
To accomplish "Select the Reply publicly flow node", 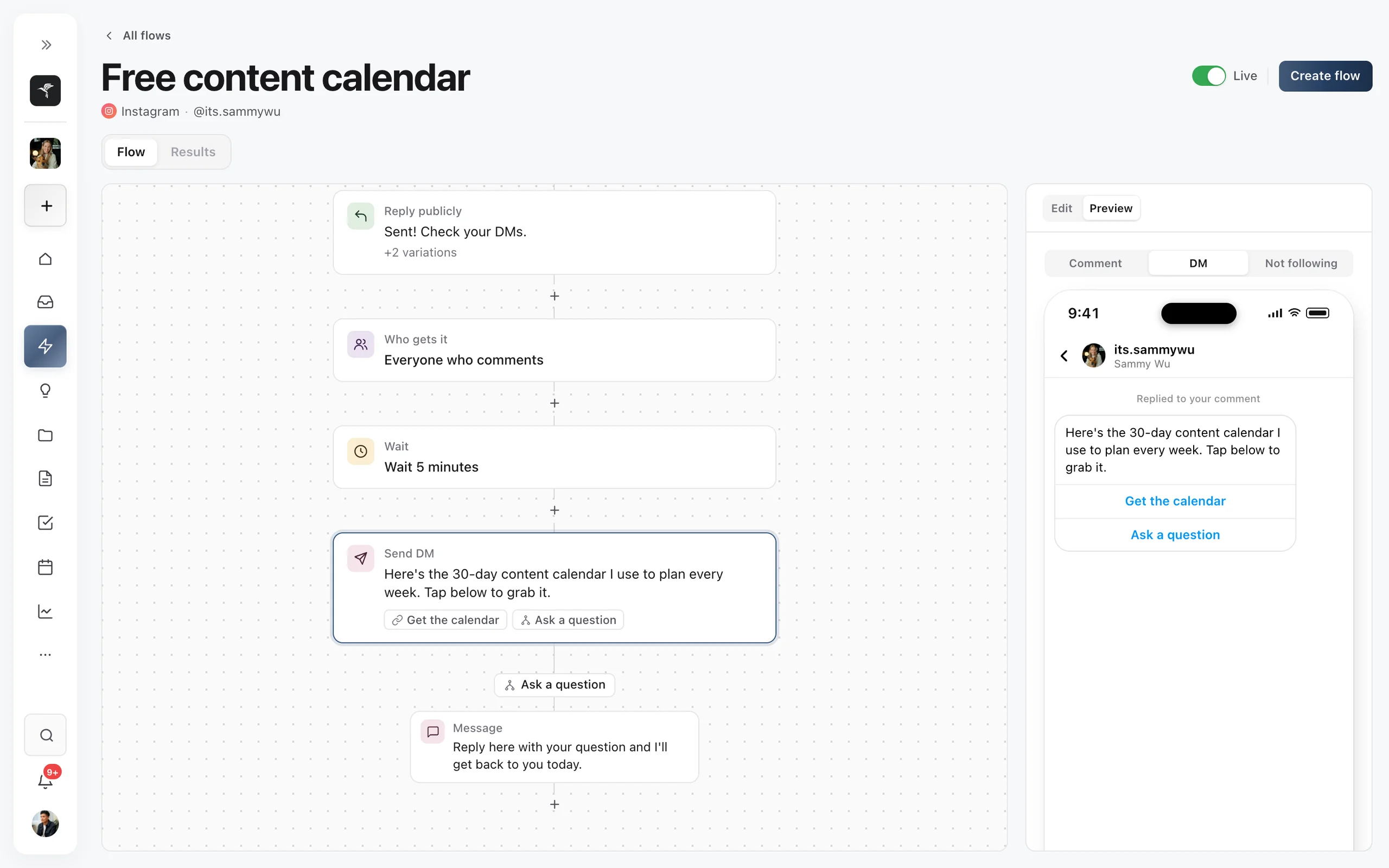I will [x=555, y=233].
